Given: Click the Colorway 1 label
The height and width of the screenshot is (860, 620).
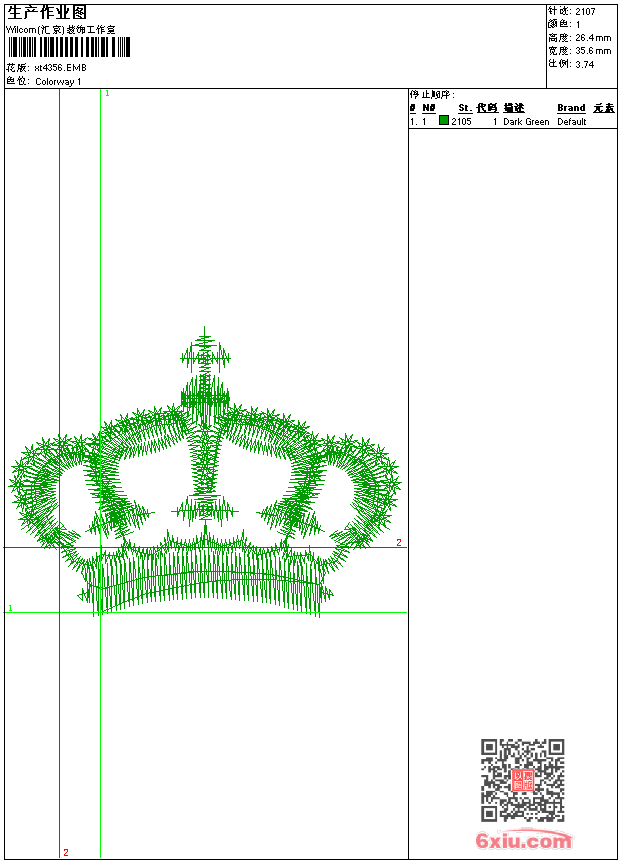Looking at the screenshot, I should (58, 82).
